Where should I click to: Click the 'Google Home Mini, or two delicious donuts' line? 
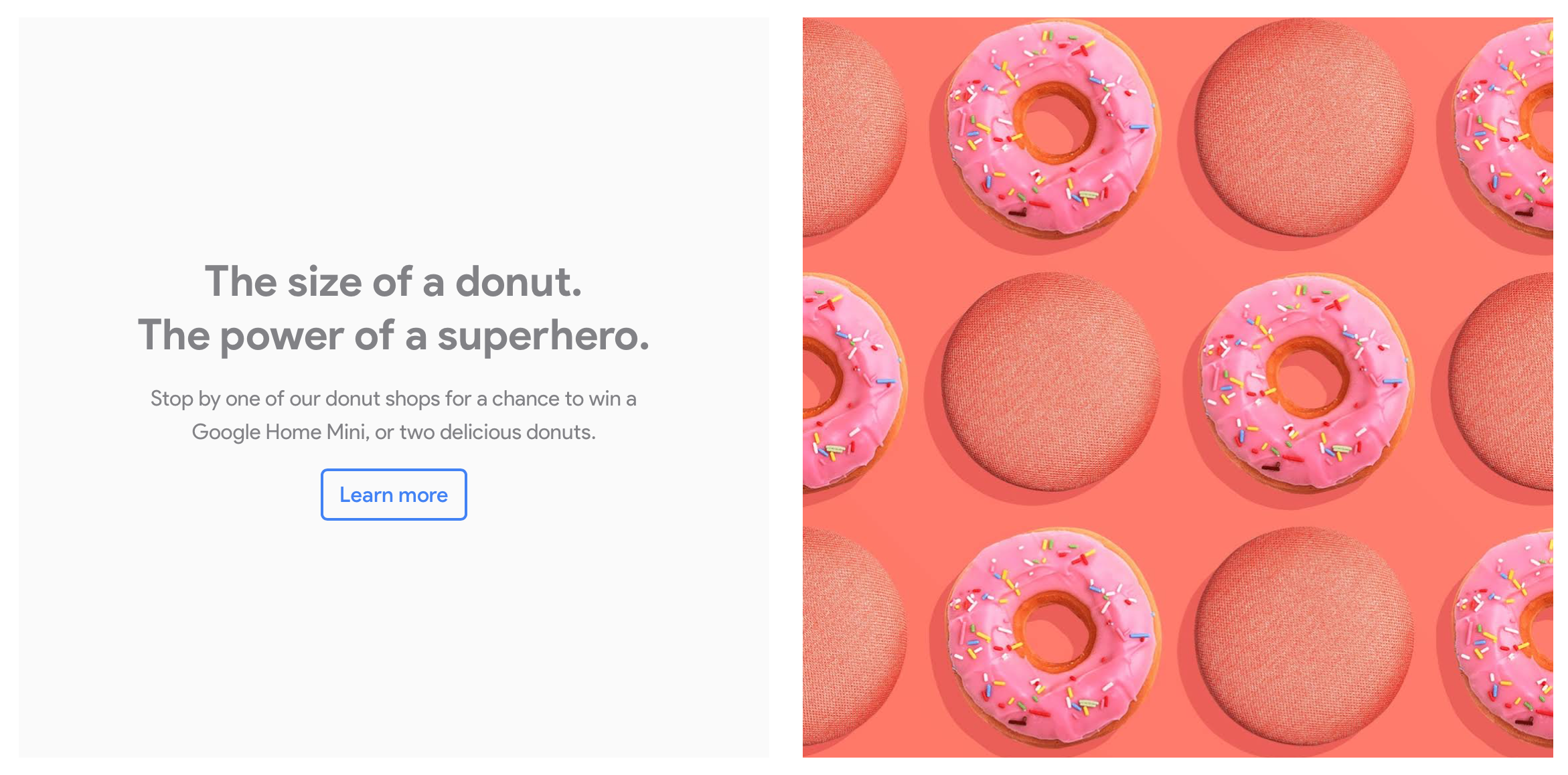pyautogui.click(x=394, y=432)
